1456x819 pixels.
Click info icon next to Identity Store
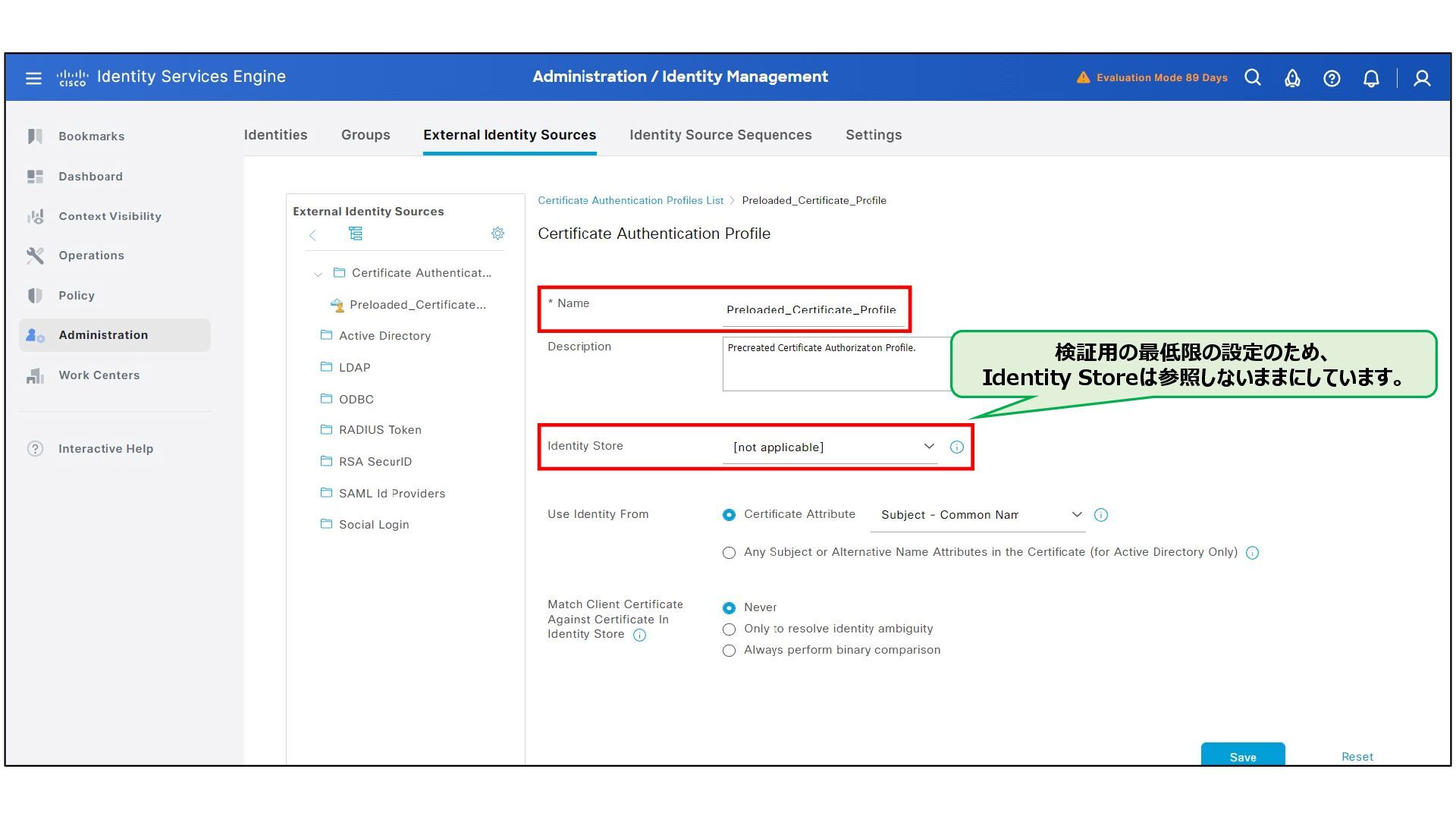(x=957, y=447)
